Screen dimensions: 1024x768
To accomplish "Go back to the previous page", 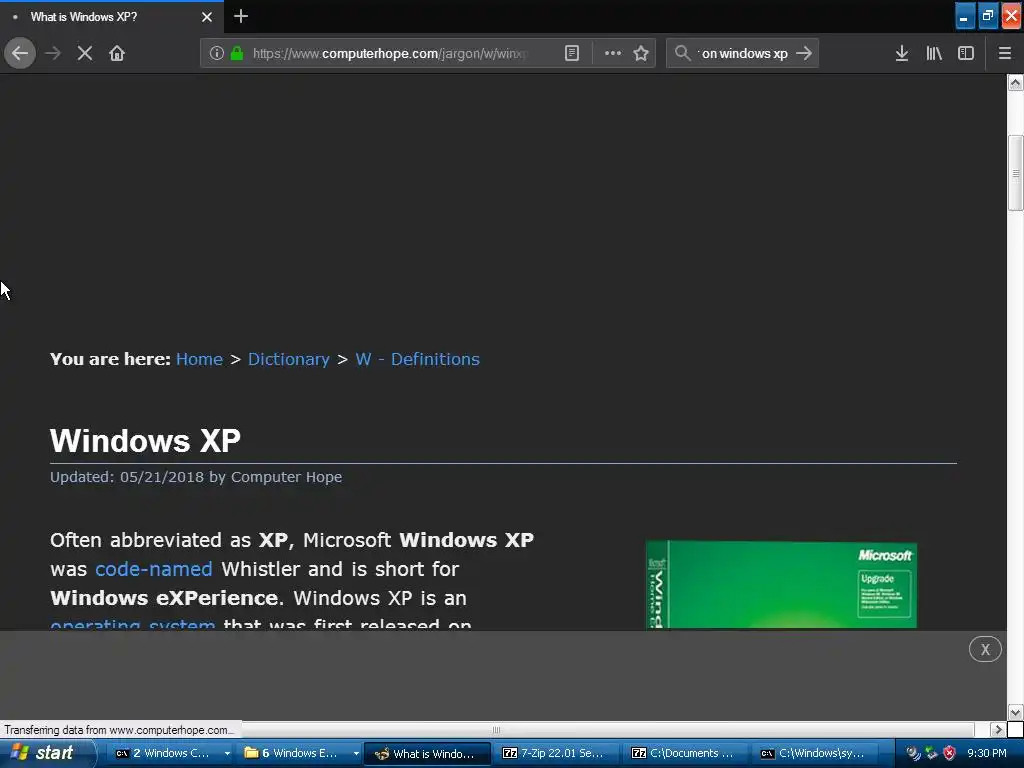I will pos(20,53).
